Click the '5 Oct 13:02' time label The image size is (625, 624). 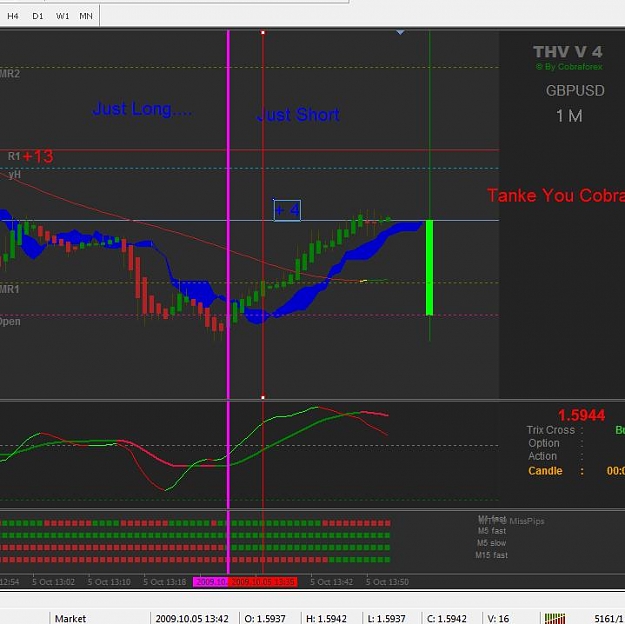(53, 582)
